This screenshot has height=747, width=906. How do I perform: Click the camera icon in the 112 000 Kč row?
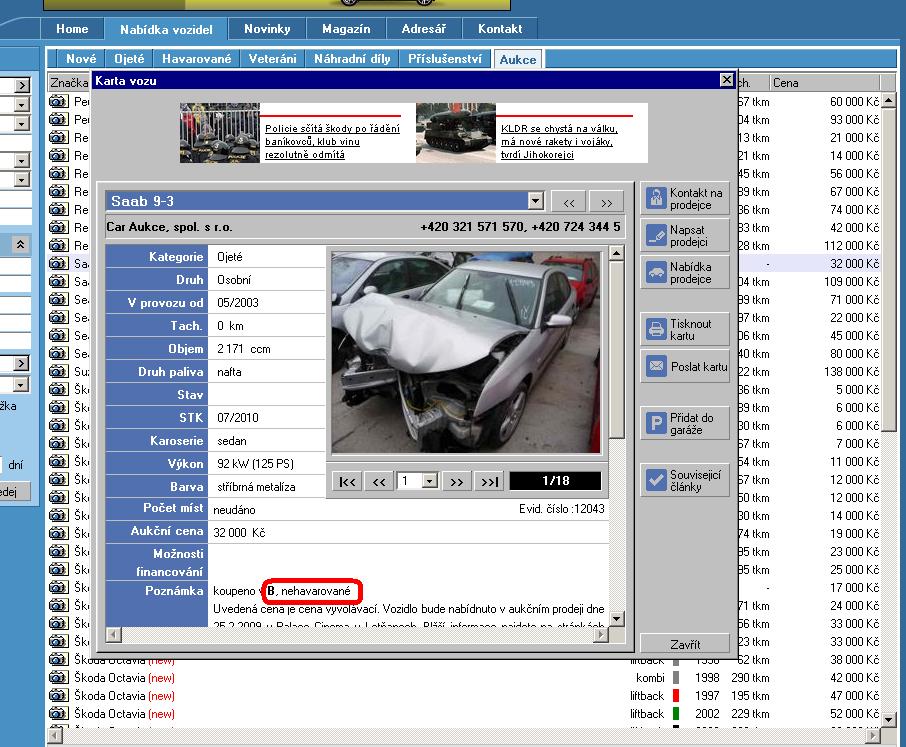tap(58, 246)
